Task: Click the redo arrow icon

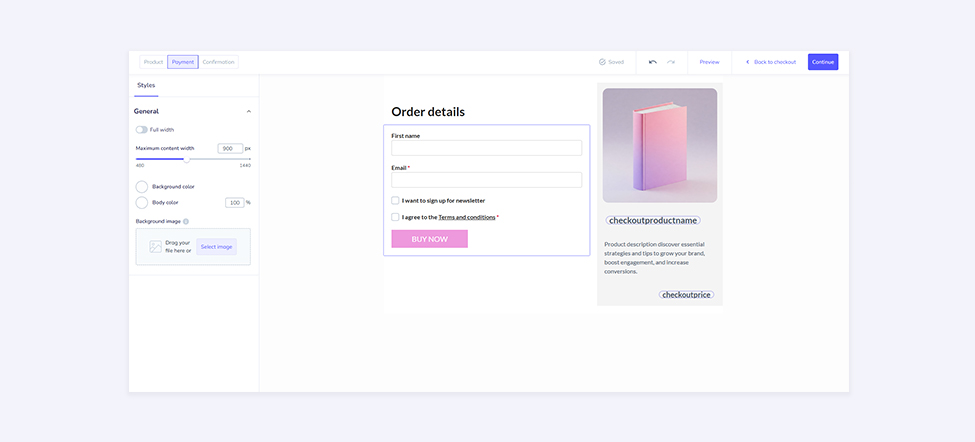Action: [671, 62]
